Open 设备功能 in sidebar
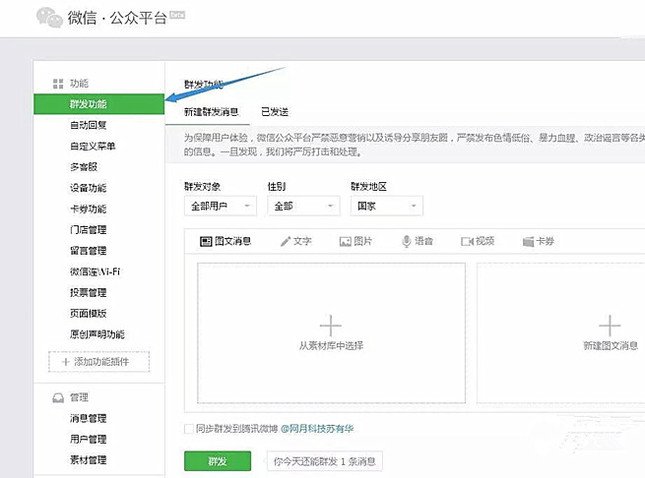 pyautogui.click(x=88, y=188)
